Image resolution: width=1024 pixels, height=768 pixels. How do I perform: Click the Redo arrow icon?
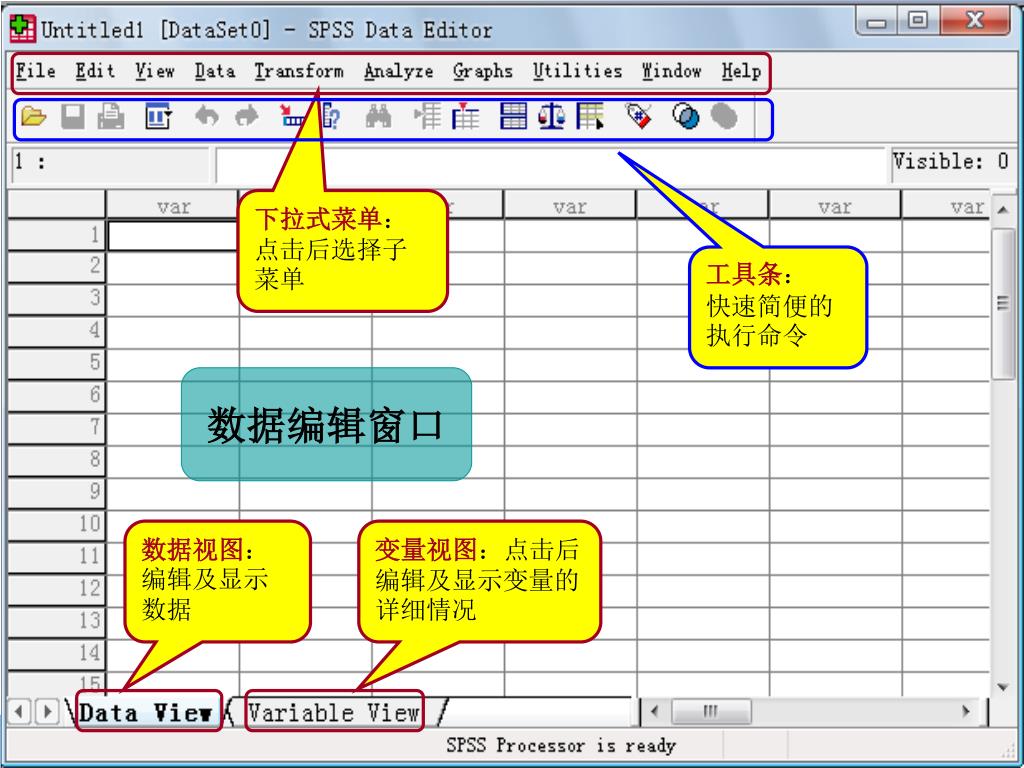click(247, 117)
